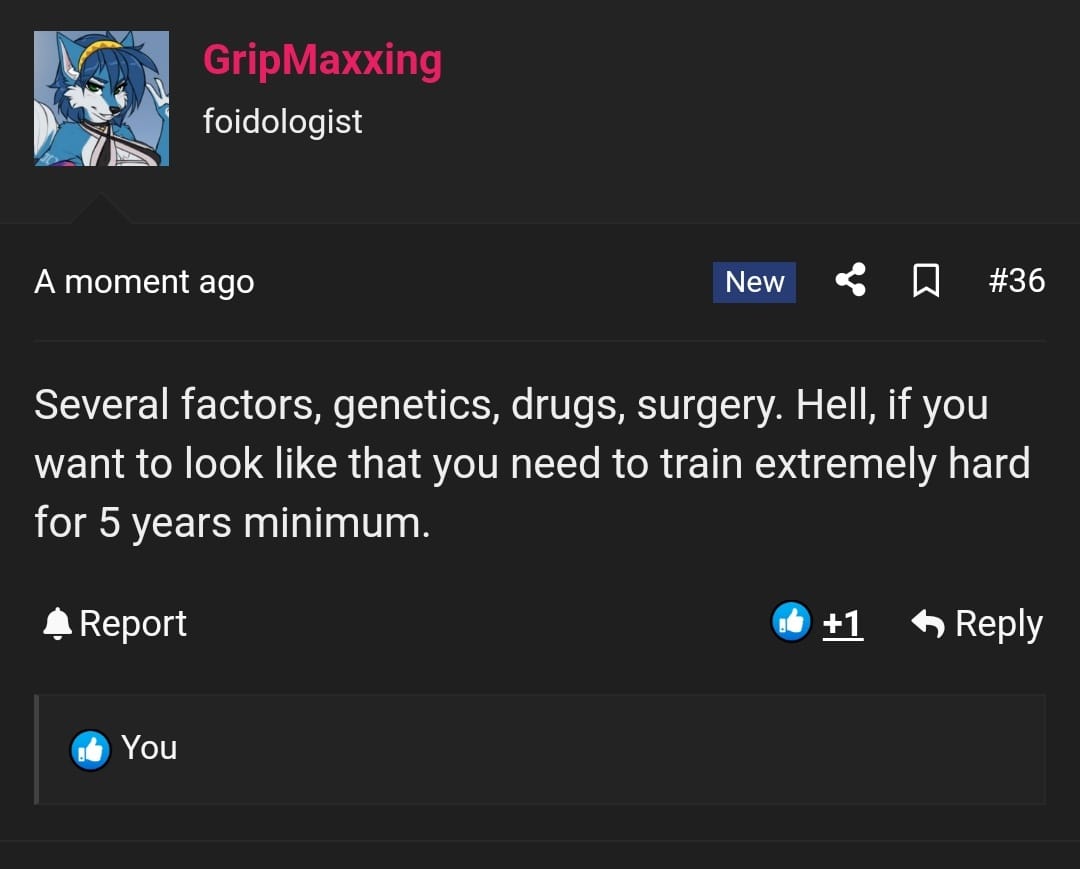The height and width of the screenshot is (869, 1080).
Task: Click the share icon in post header
Action: [x=851, y=280]
